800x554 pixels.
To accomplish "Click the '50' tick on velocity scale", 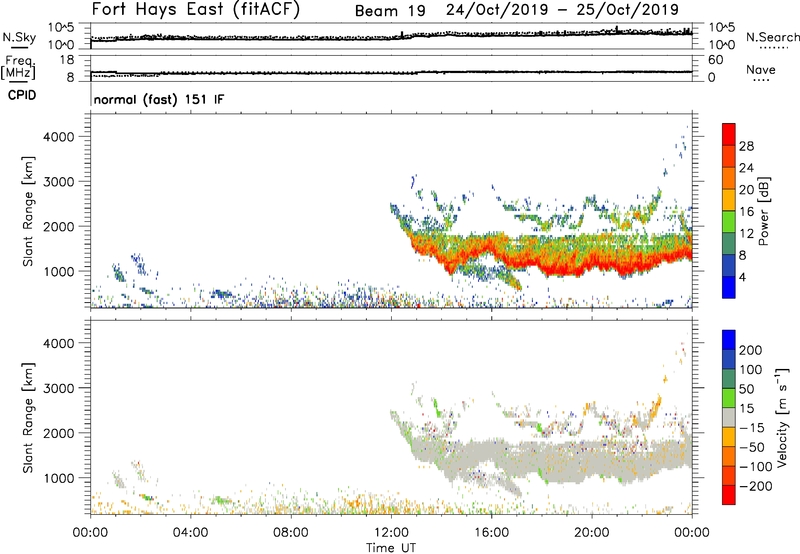I will (x=746, y=389).
